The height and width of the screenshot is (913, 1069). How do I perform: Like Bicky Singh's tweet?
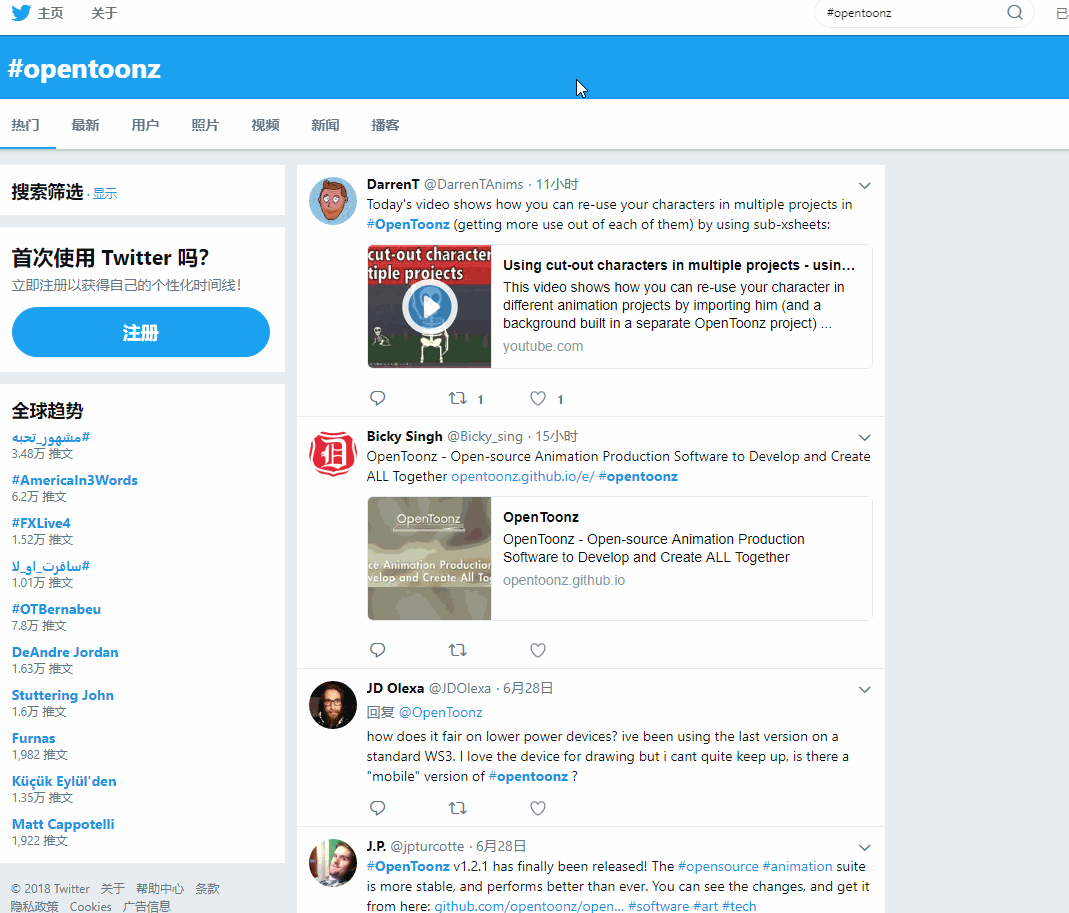538,650
